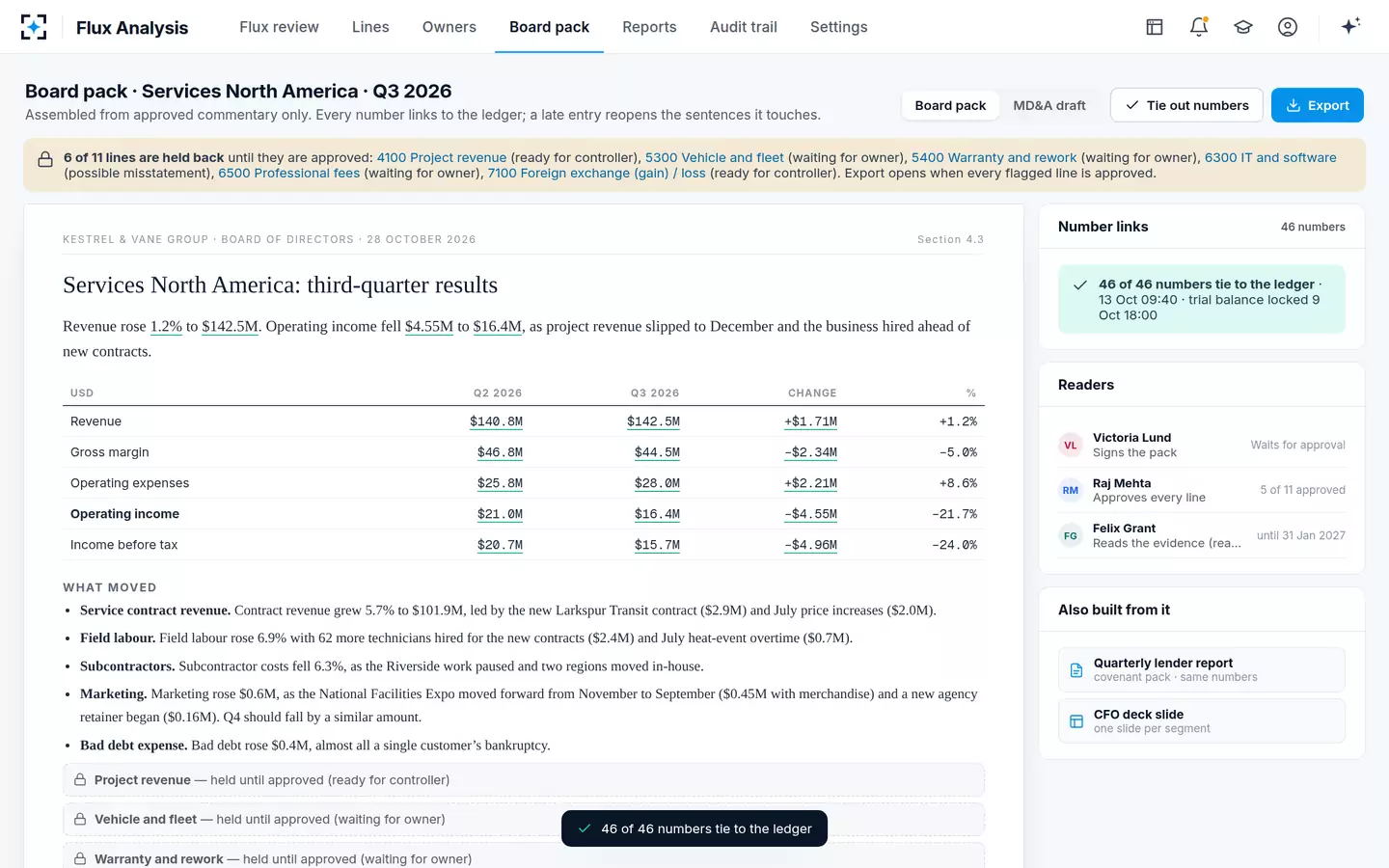The width and height of the screenshot is (1389, 868).
Task: Click Victoria Lund's VL avatar
Action: coord(1071,445)
